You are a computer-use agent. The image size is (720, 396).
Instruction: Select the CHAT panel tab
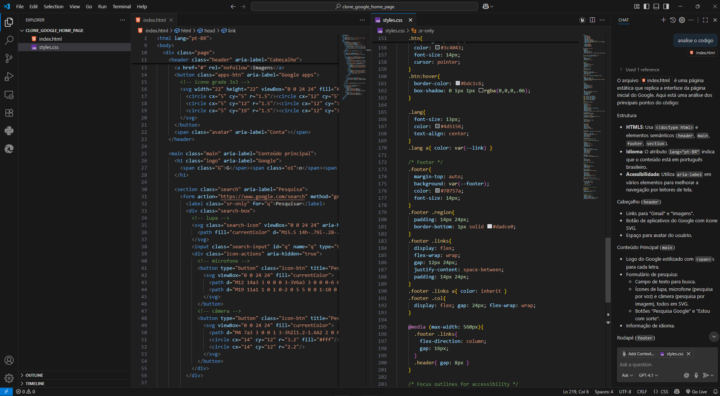click(623, 20)
